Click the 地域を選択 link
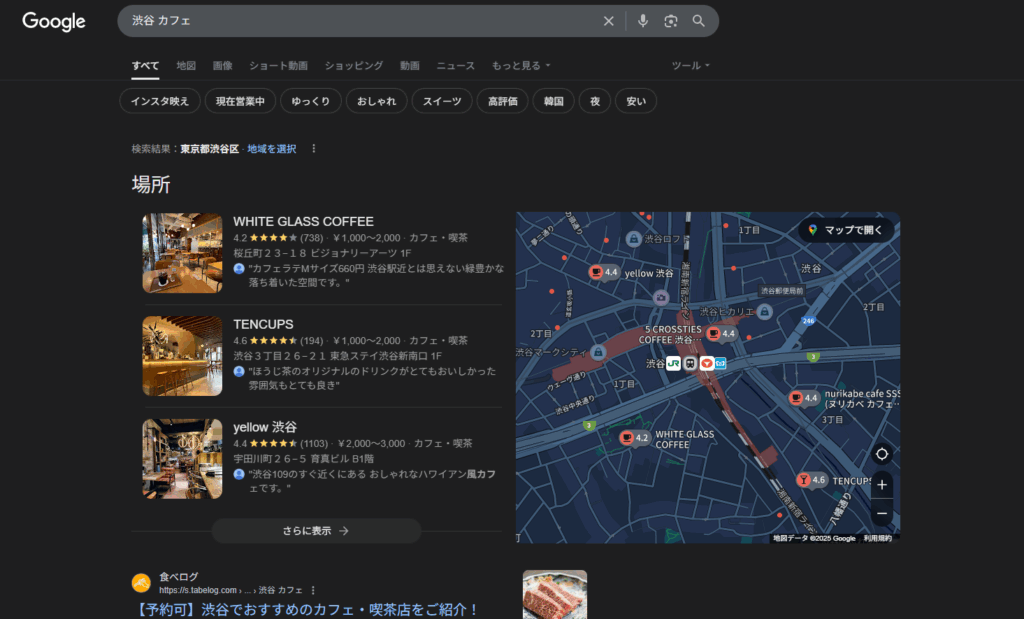 tap(272, 149)
